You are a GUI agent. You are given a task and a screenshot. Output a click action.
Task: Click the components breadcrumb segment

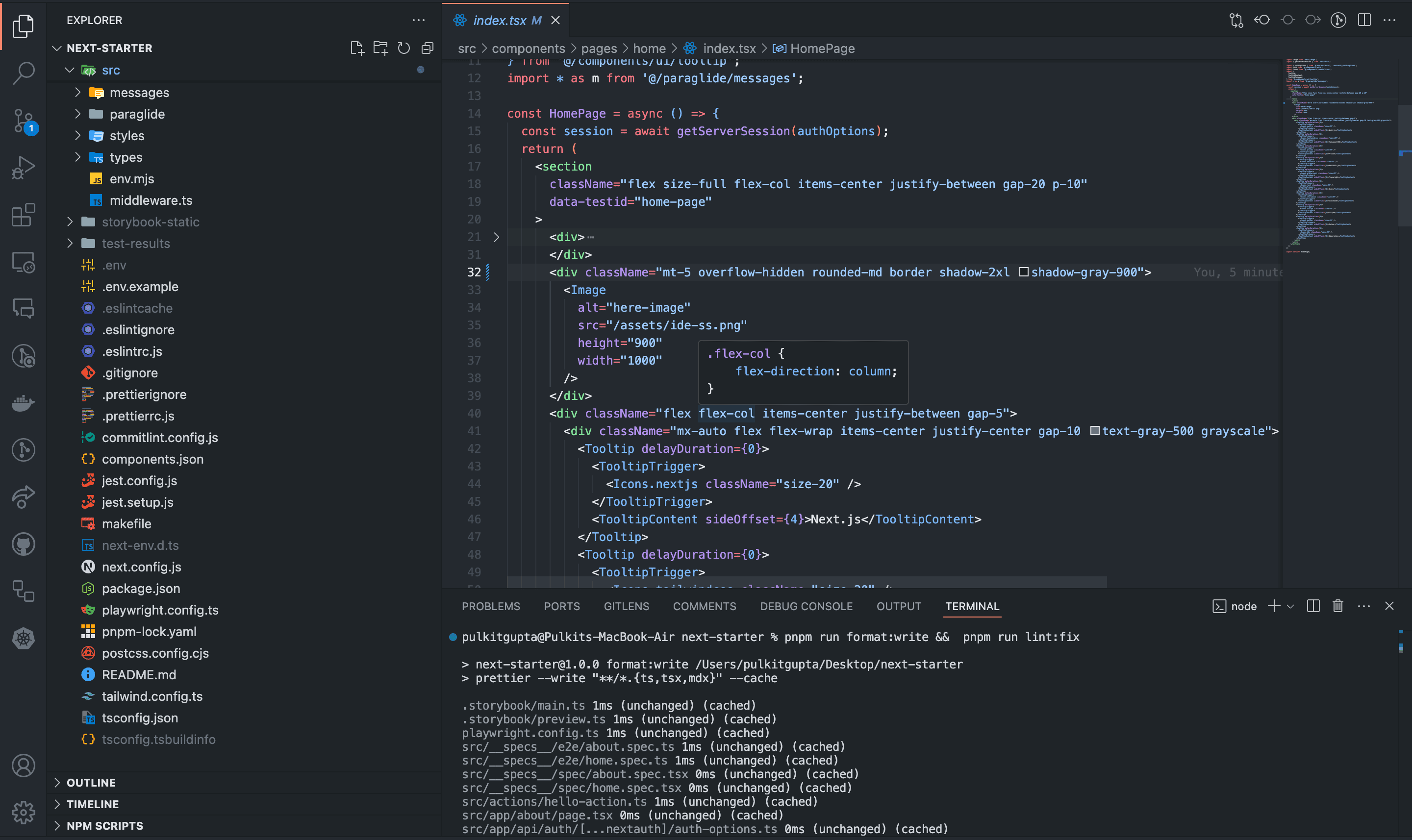[528, 49]
